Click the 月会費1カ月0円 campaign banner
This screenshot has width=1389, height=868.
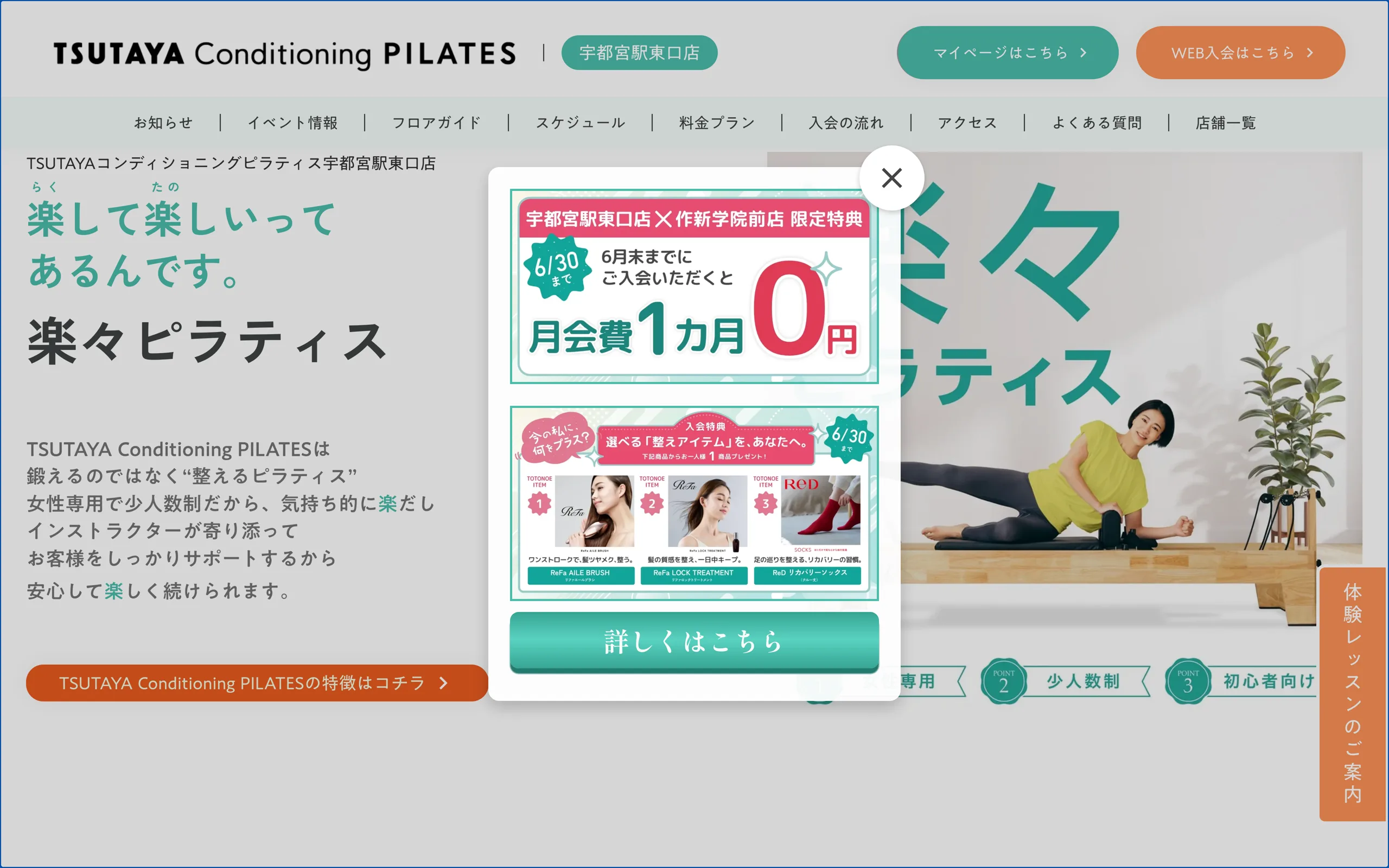(x=694, y=286)
